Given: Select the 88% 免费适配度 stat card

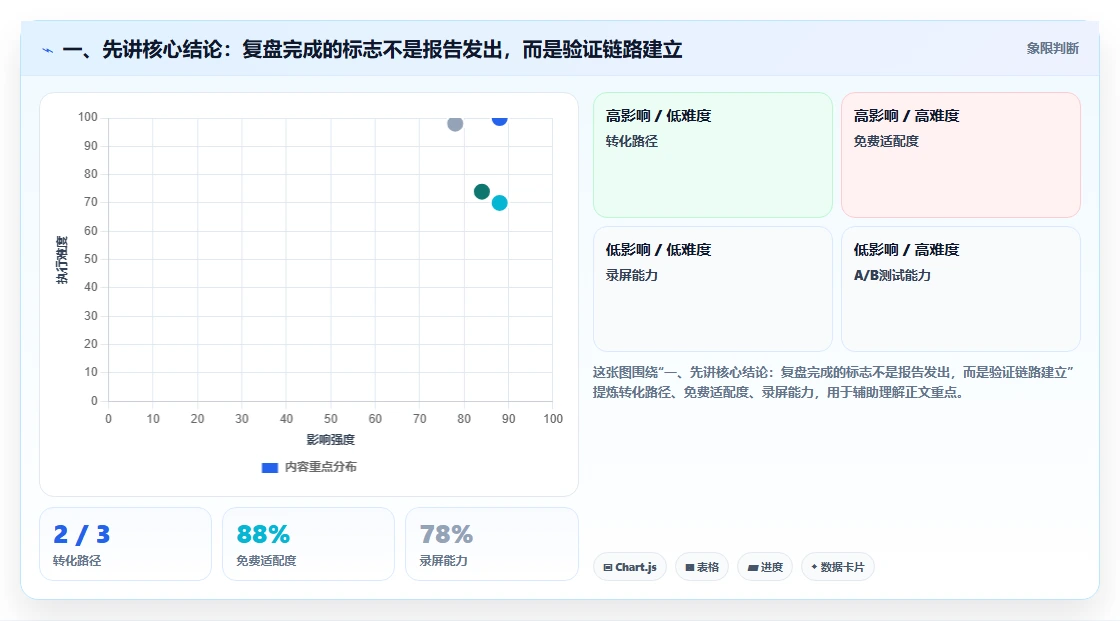Looking at the screenshot, I should 309,544.
